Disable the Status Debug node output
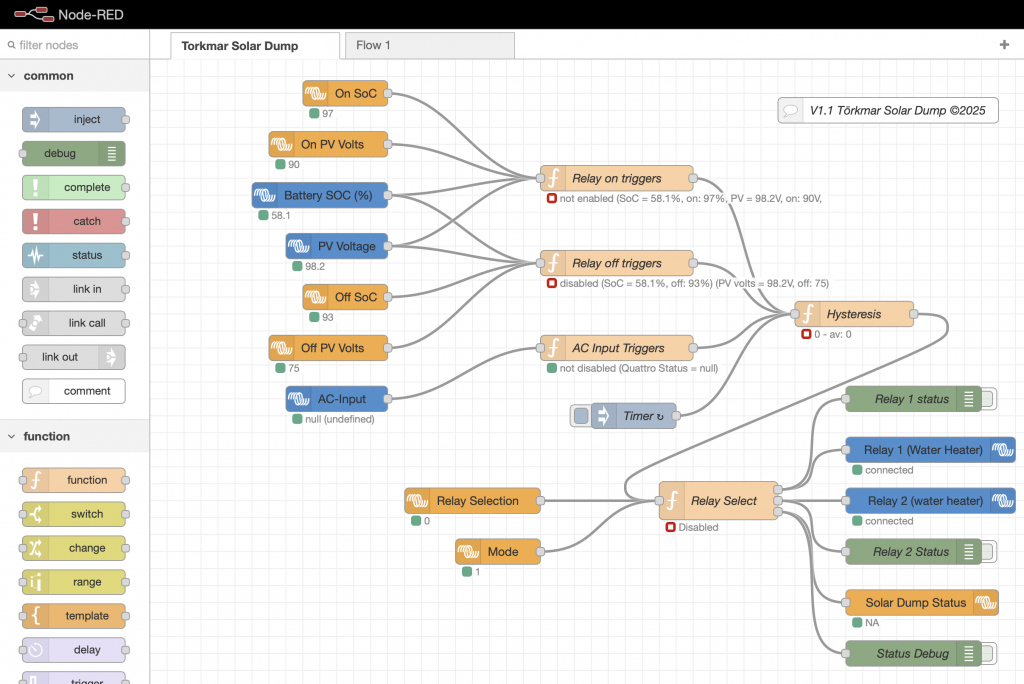Image resolution: width=1024 pixels, height=684 pixels. click(x=988, y=654)
